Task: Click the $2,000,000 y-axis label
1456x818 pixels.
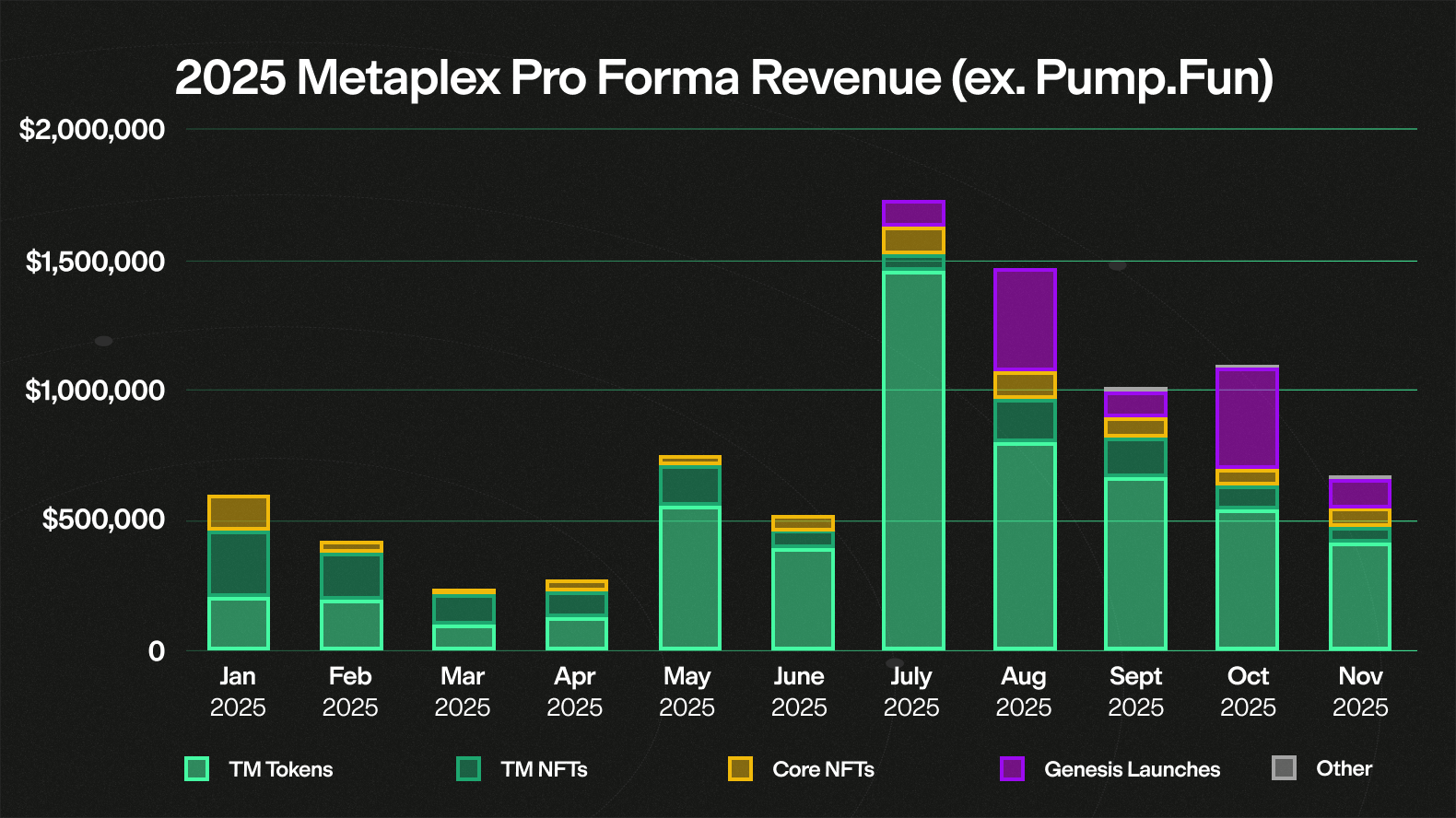Action: click(x=92, y=130)
